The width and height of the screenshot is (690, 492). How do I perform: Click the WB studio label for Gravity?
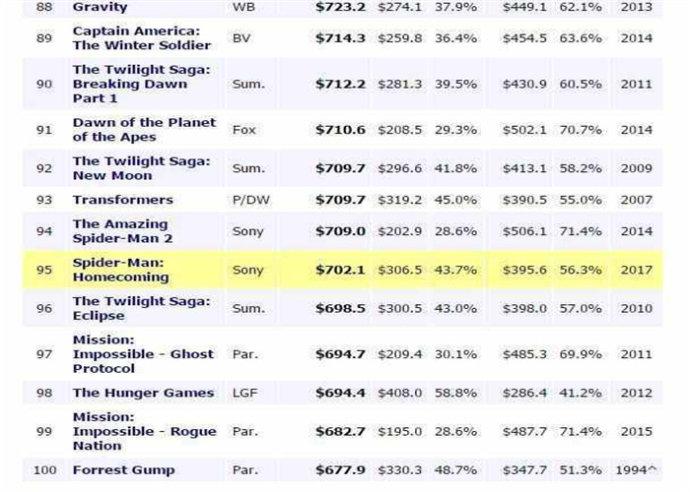pos(244,7)
